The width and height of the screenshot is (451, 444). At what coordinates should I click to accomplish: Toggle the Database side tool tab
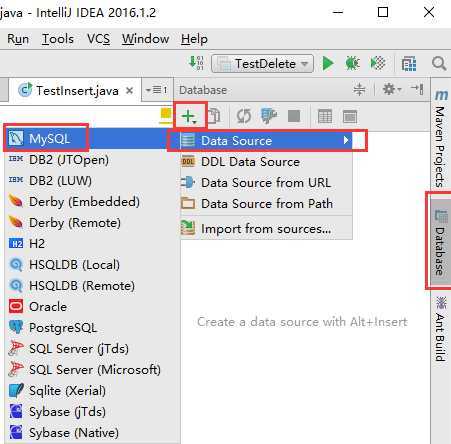coord(441,243)
